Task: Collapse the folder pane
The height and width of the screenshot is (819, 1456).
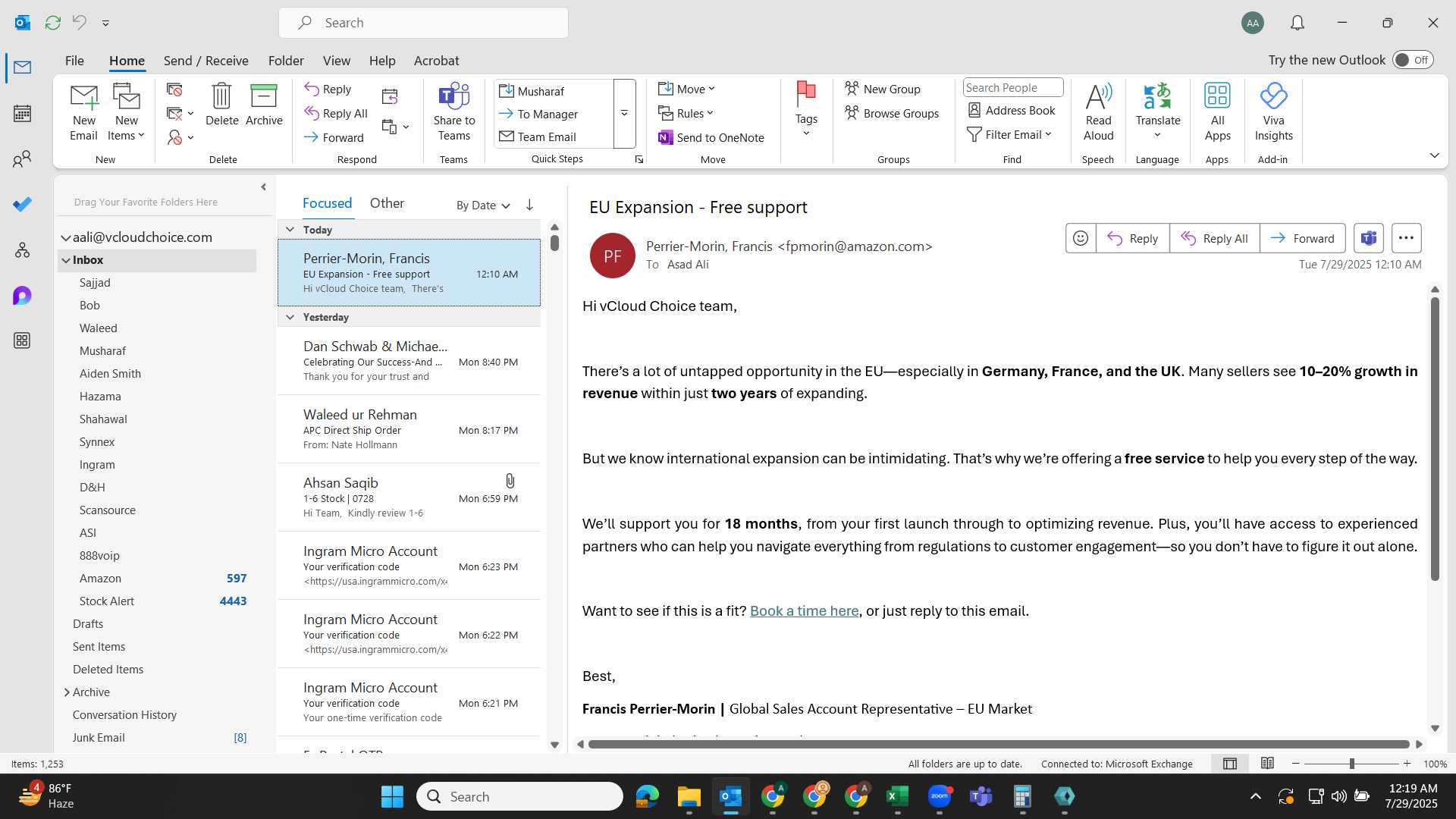Action: point(263,187)
